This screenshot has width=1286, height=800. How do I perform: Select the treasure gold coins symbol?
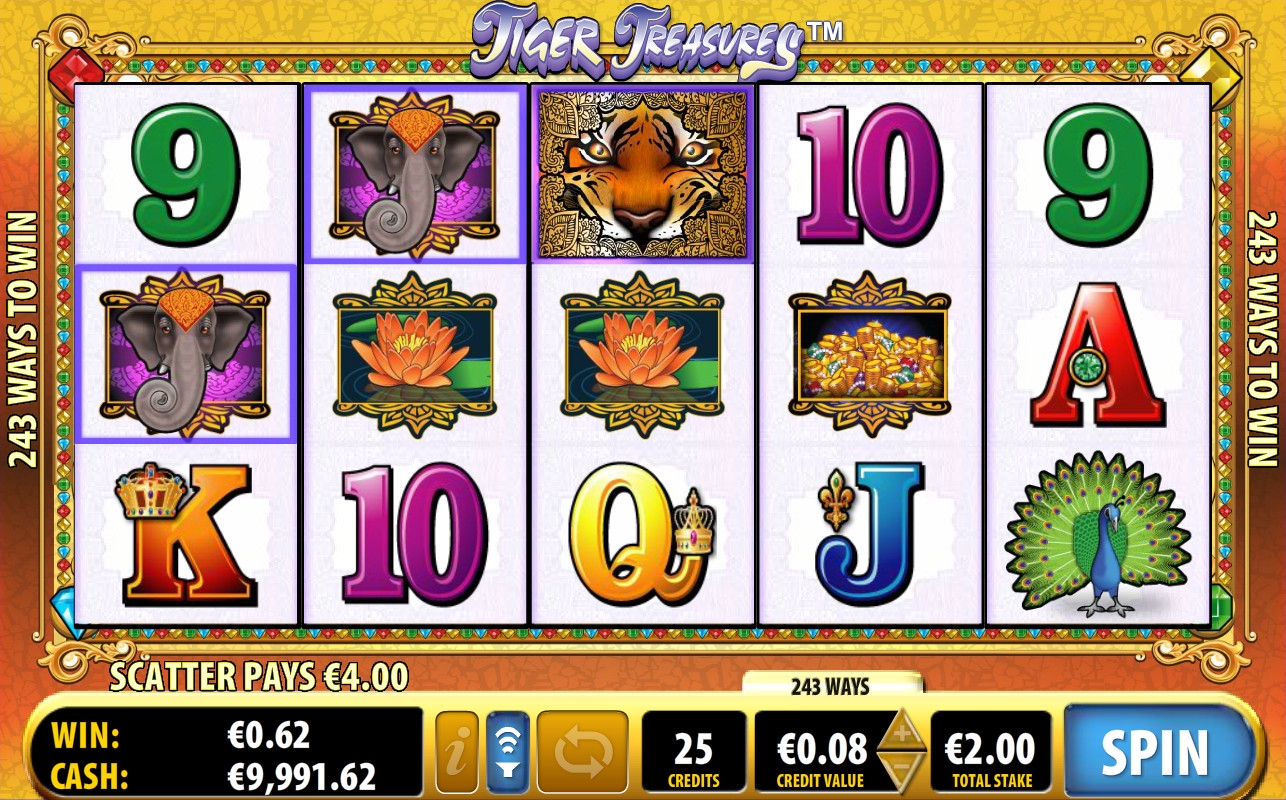[869, 354]
